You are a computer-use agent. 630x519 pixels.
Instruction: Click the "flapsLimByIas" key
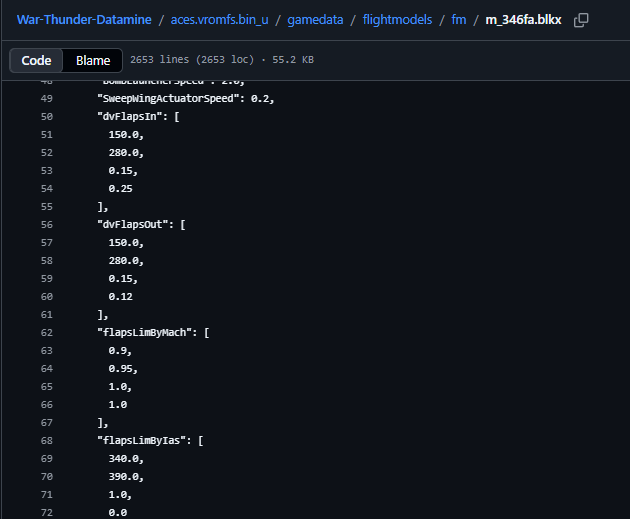[141, 441]
